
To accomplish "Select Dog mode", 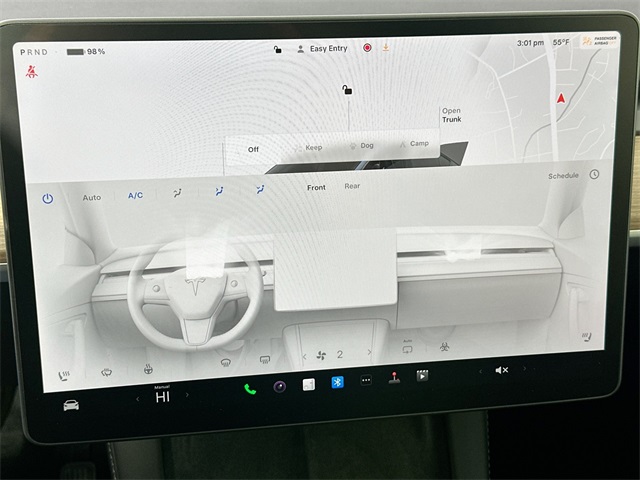I will (x=362, y=145).
